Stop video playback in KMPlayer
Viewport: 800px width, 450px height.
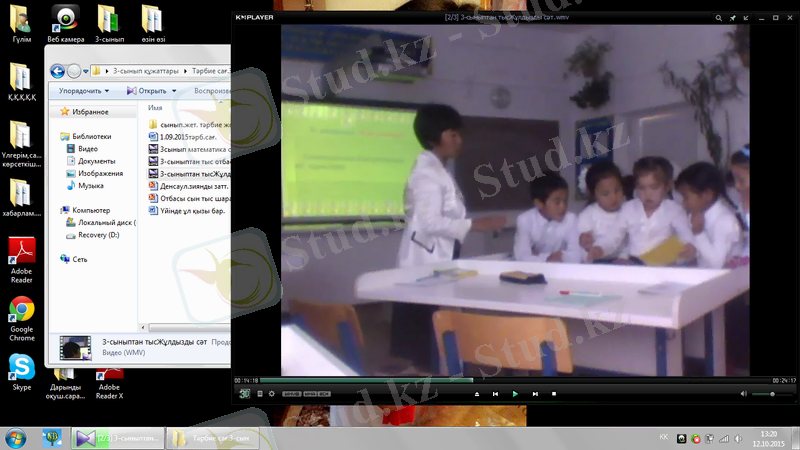(554, 394)
